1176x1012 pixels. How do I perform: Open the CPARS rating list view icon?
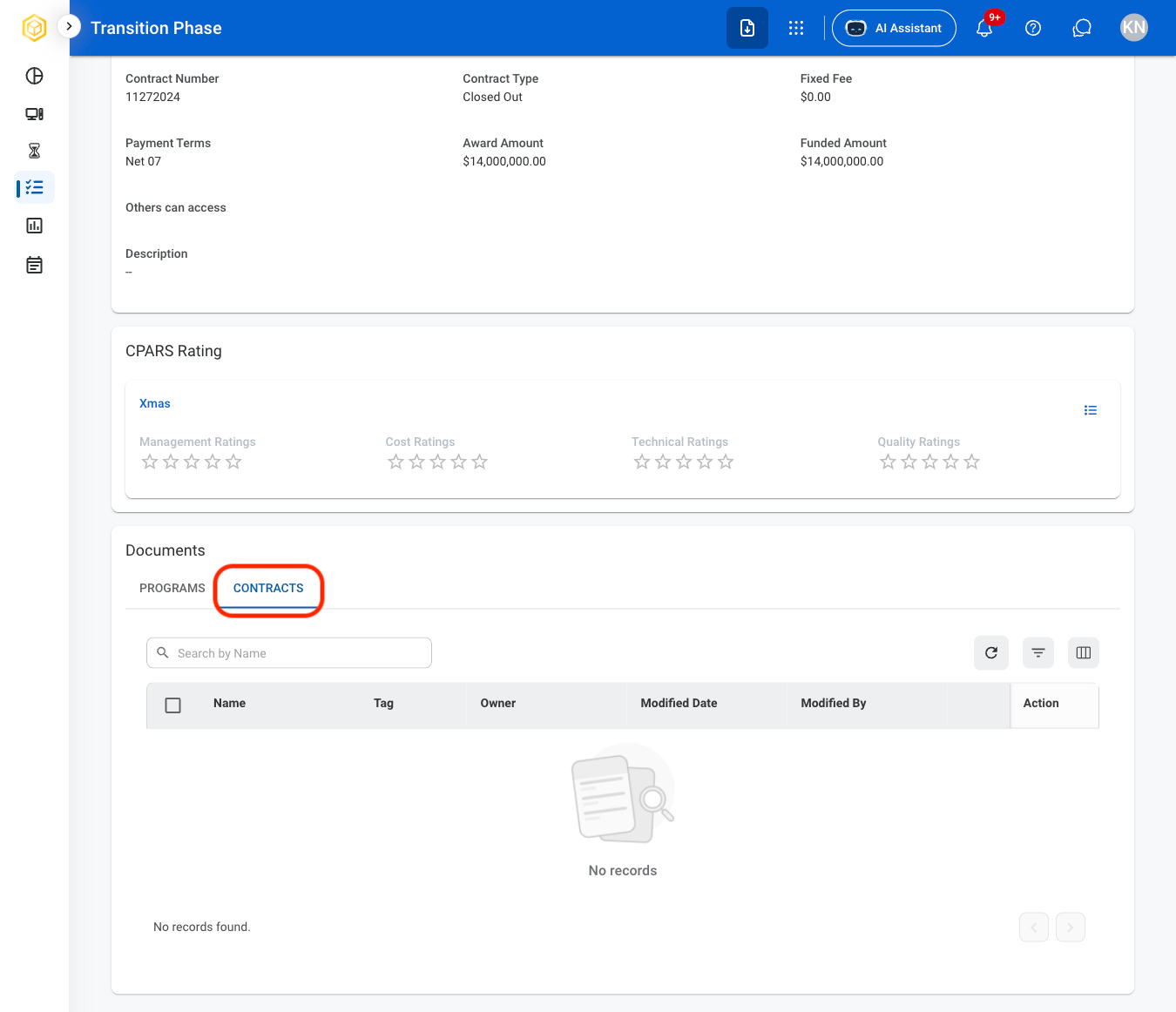[x=1091, y=410]
